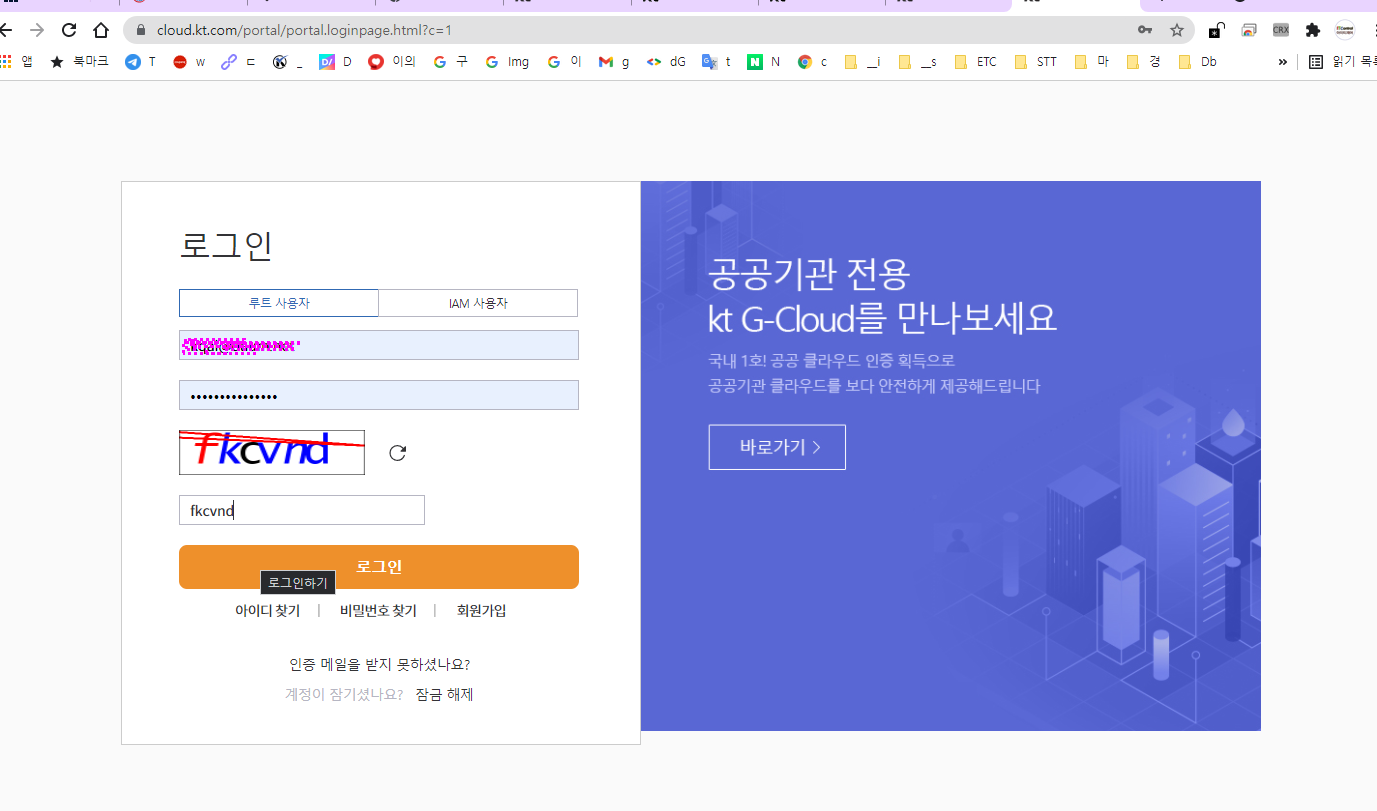
Task: Reload the page with the refresh icon
Action: click(x=69, y=30)
